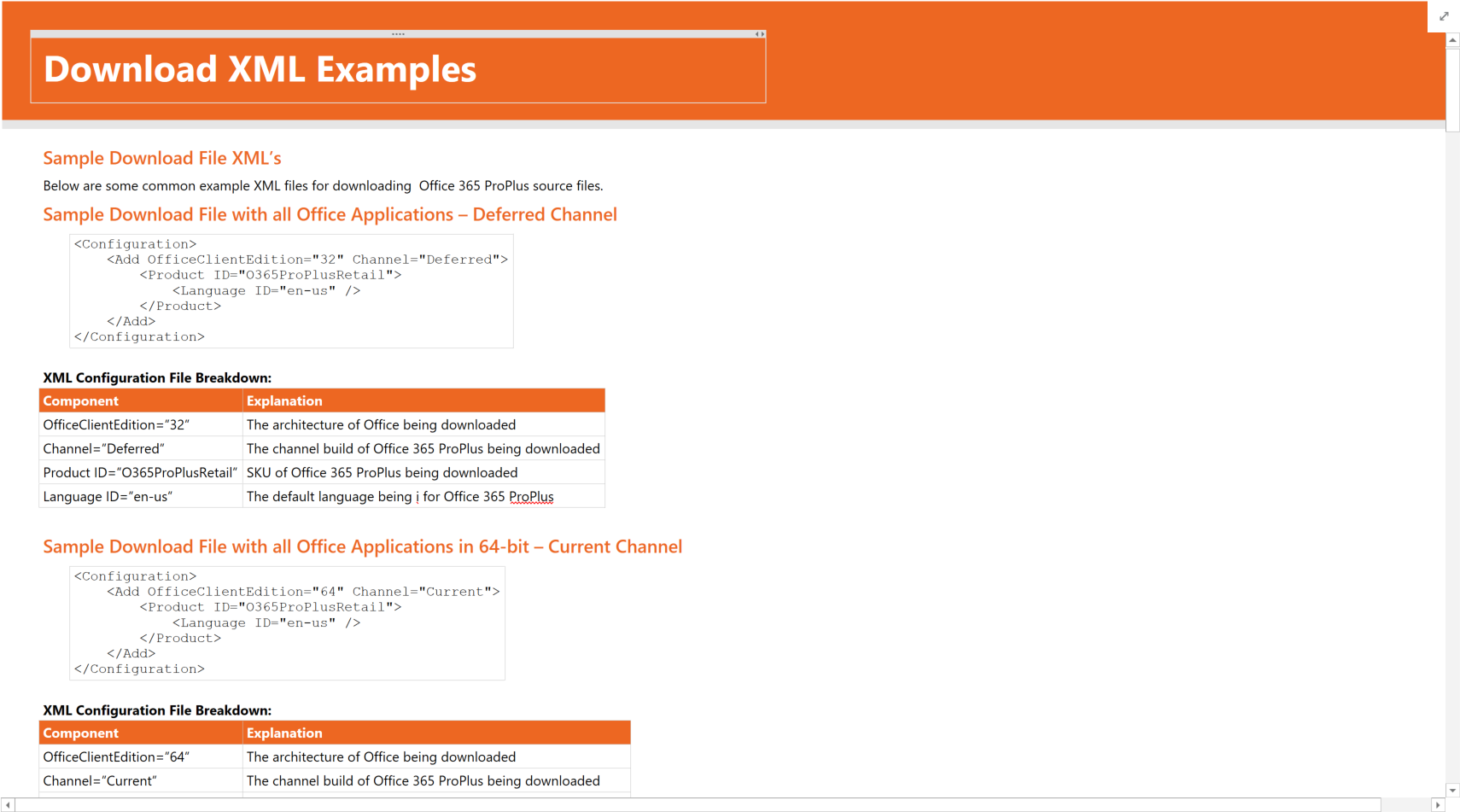This screenshot has width=1460, height=812.
Task: Click the Product ID line in the Deferred code block
Action: 270,275
